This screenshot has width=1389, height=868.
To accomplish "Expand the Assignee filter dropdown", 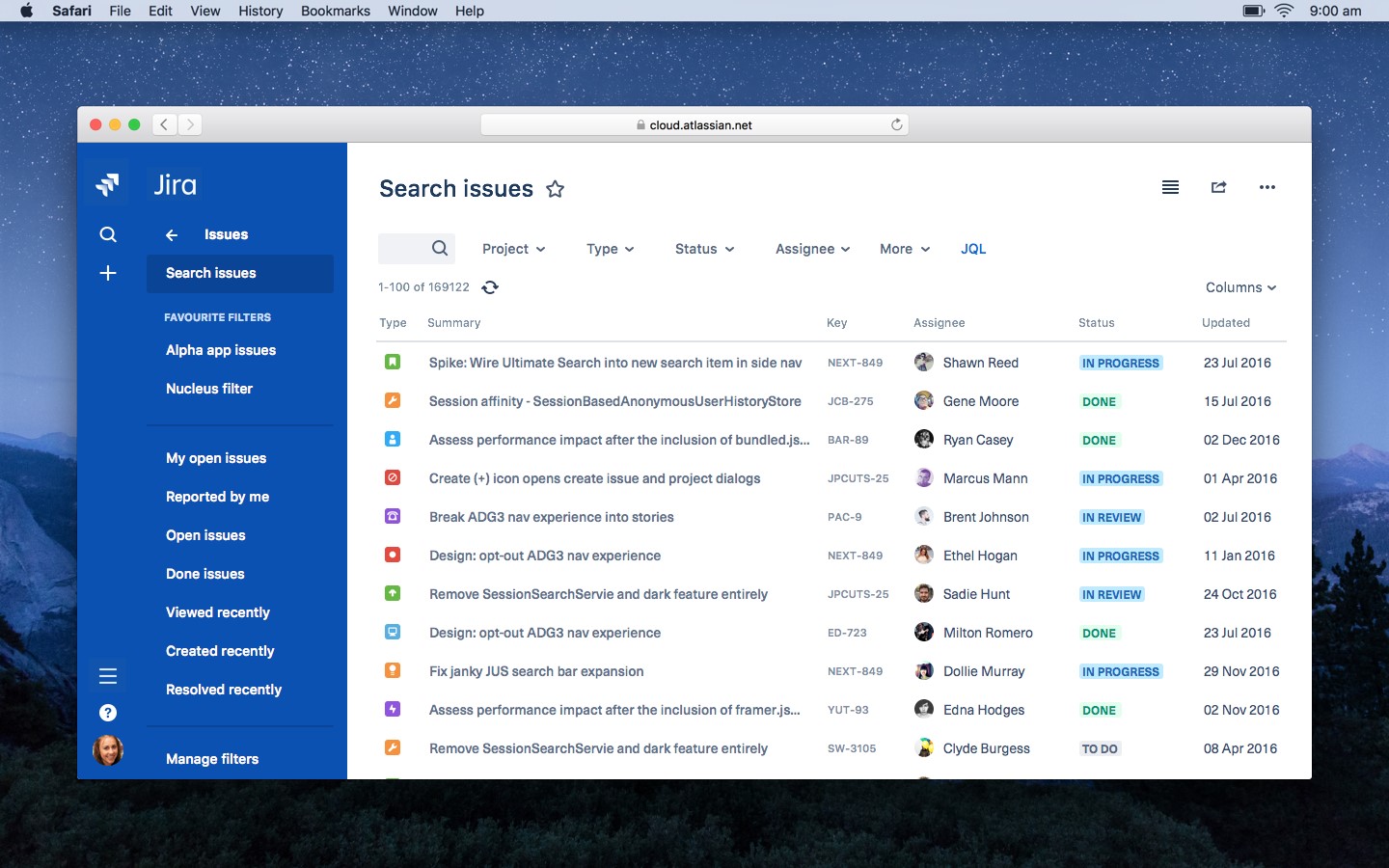I will click(x=812, y=249).
